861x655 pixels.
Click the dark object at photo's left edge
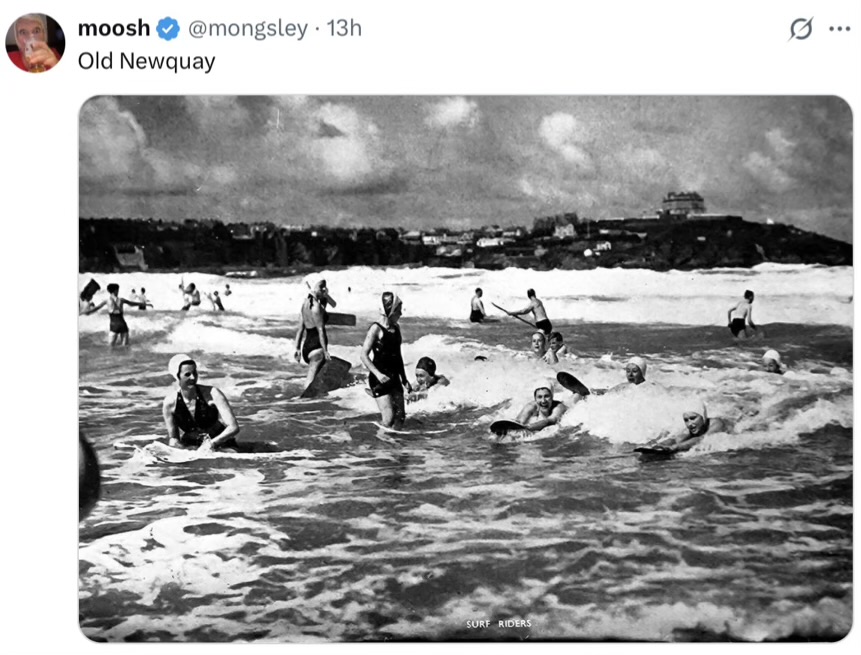click(x=89, y=475)
